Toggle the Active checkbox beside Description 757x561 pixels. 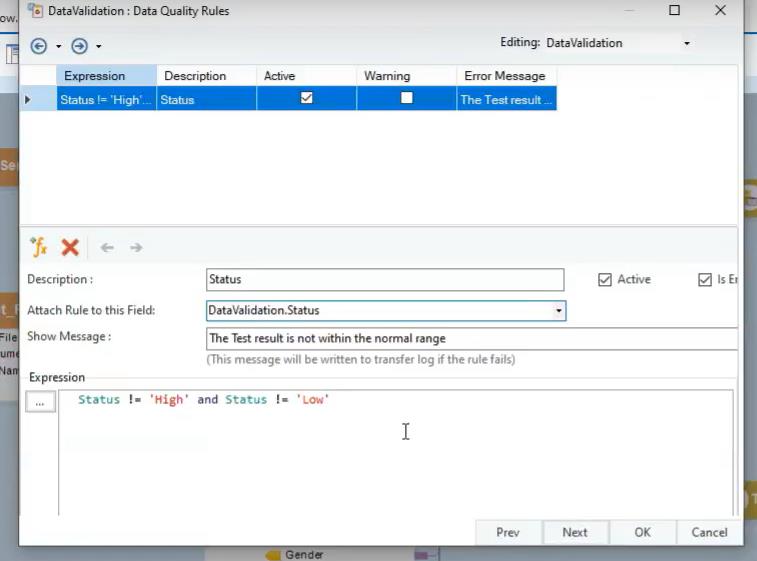(x=605, y=280)
